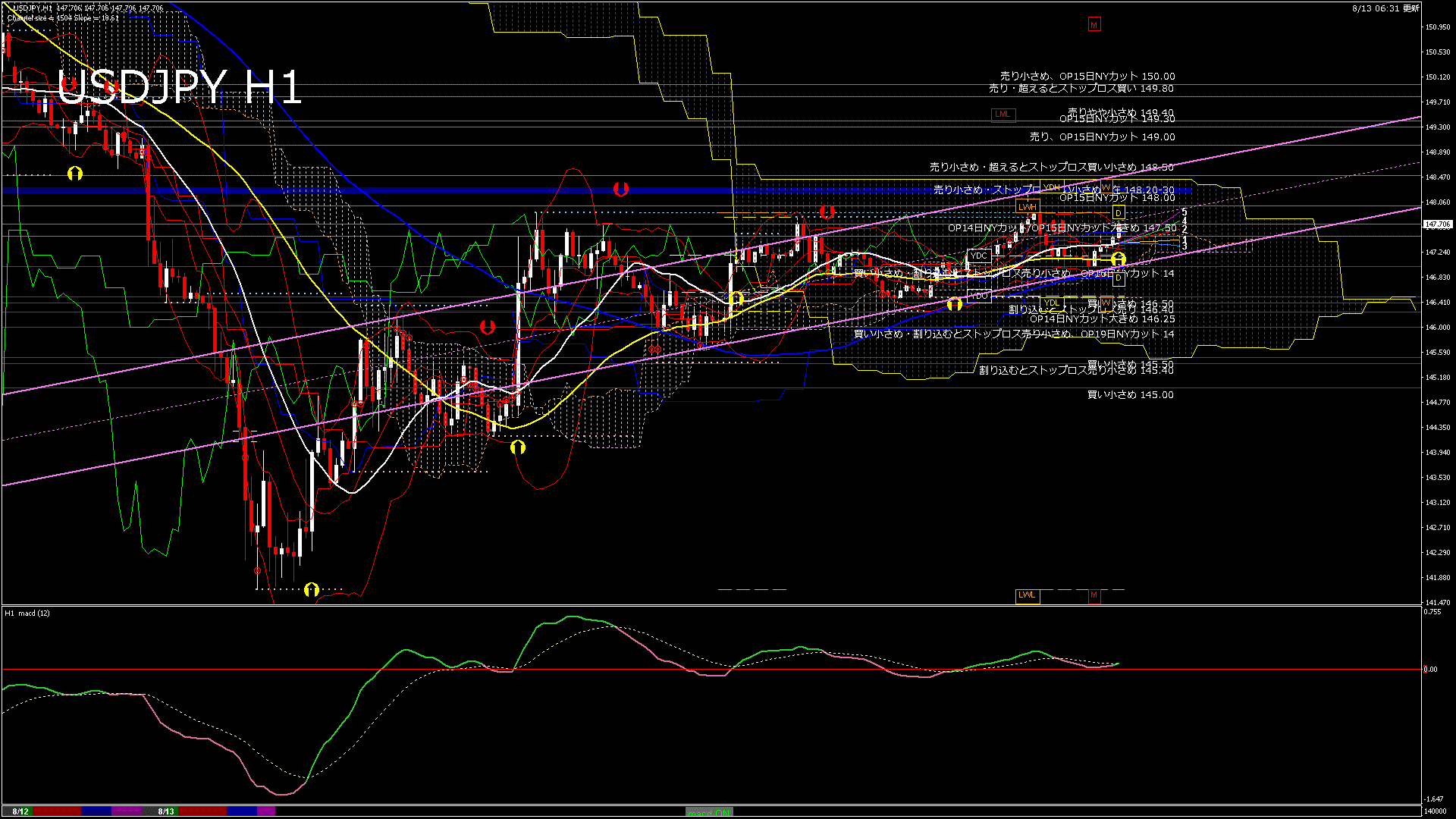This screenshot has height=819, width=1456.
Task: Click the 買い小さめ 145.00 label
Action: 1130,395
